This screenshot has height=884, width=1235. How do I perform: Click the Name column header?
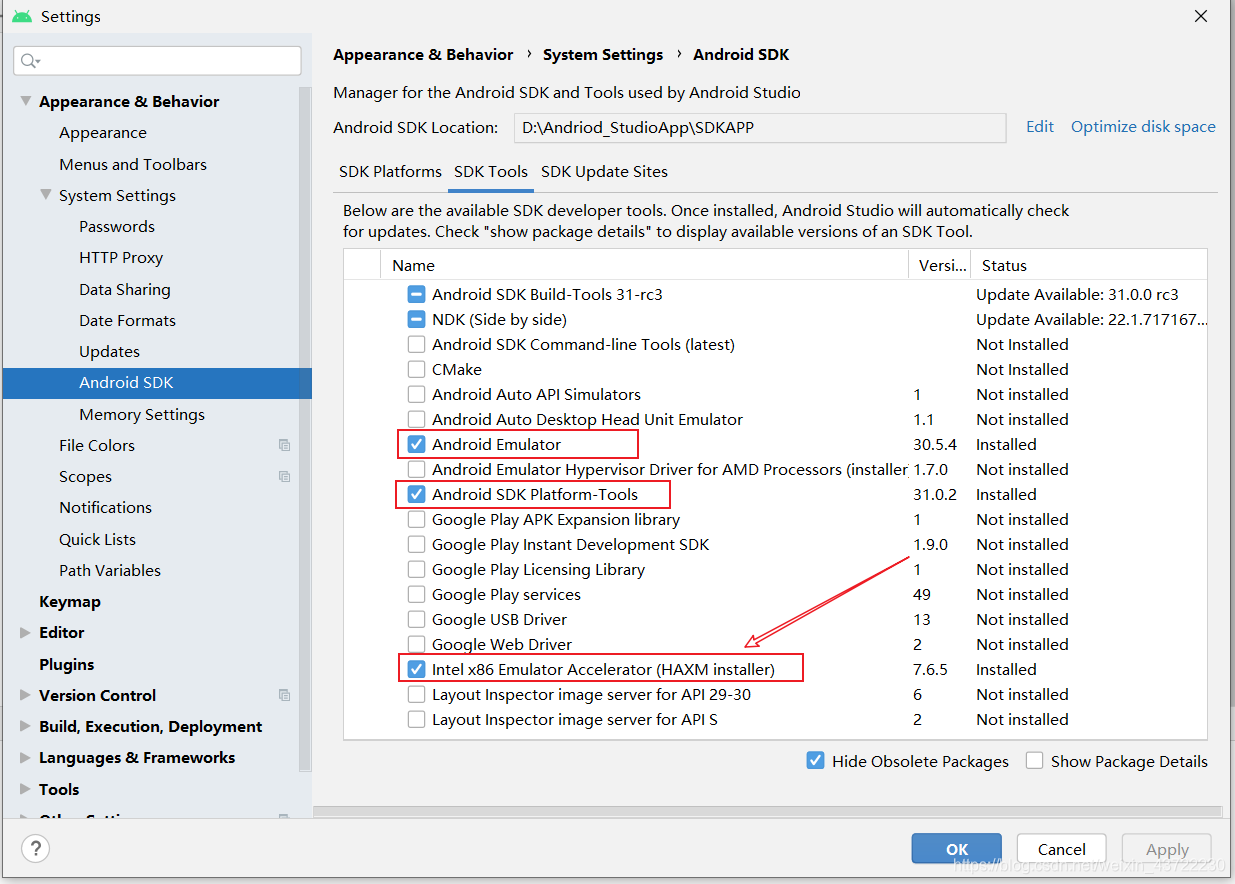click(x=644, y=265)
